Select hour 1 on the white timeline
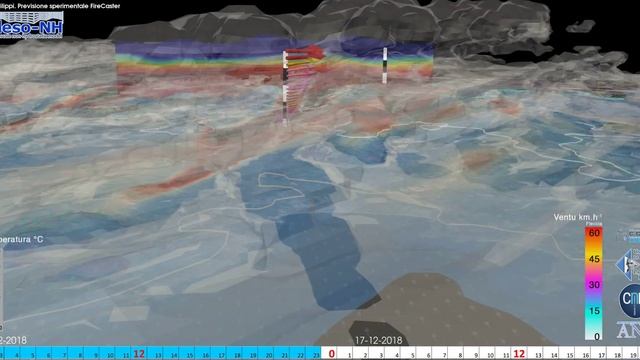 point(349,356)
